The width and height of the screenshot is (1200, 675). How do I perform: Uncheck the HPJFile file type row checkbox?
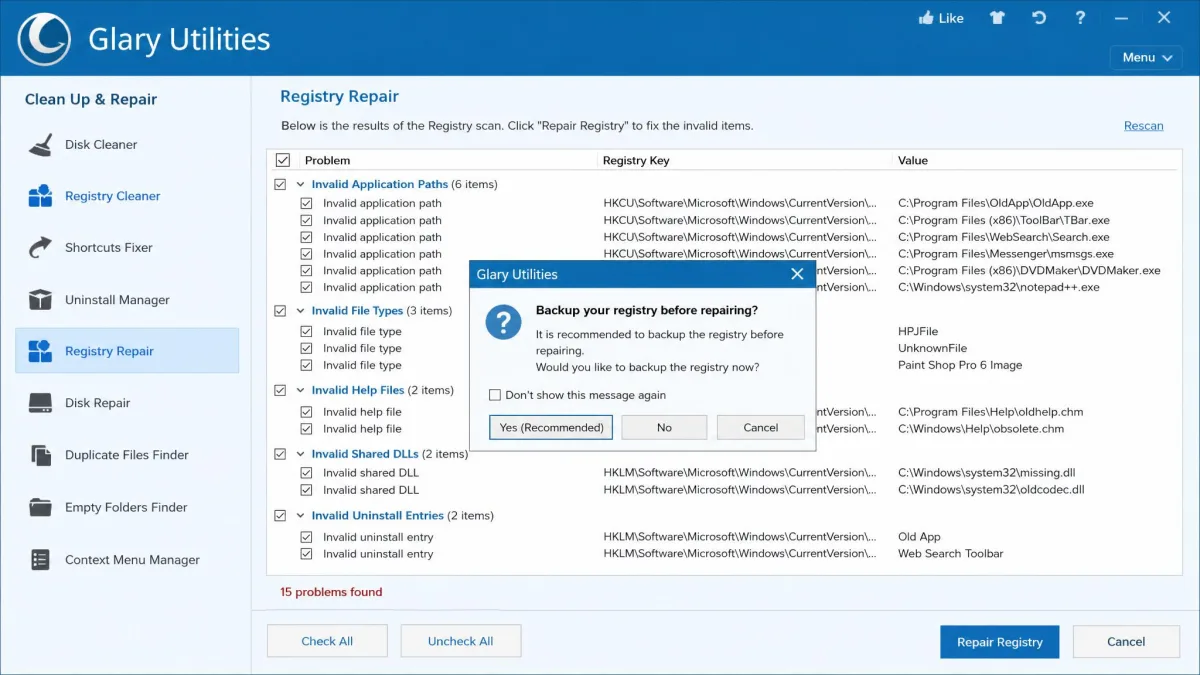(x=307, y=331)
